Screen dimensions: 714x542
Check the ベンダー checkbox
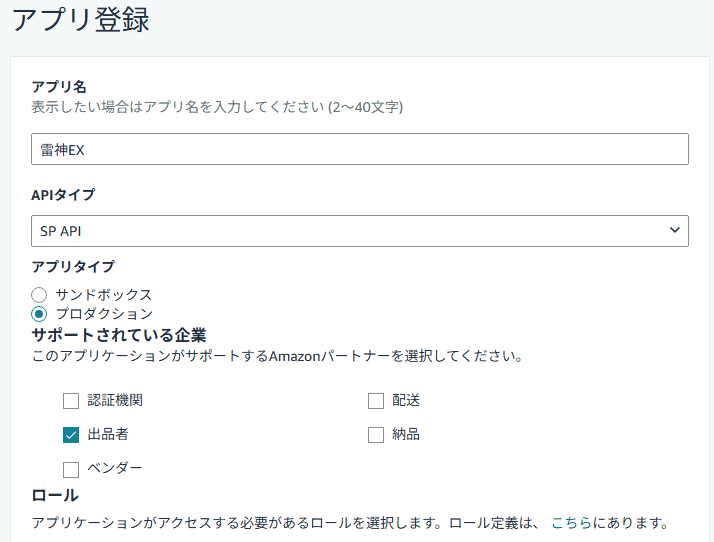[x=71, y=469]
